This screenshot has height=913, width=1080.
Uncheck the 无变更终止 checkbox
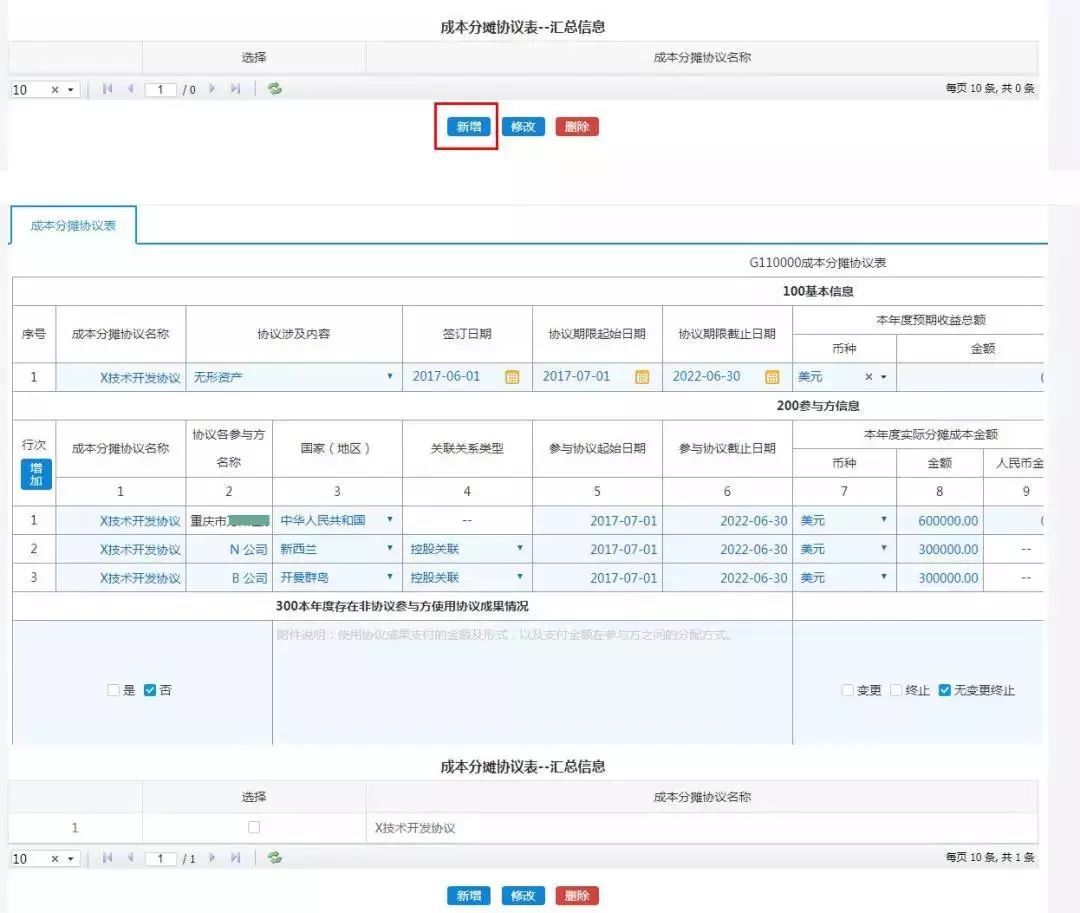(944, 689)
